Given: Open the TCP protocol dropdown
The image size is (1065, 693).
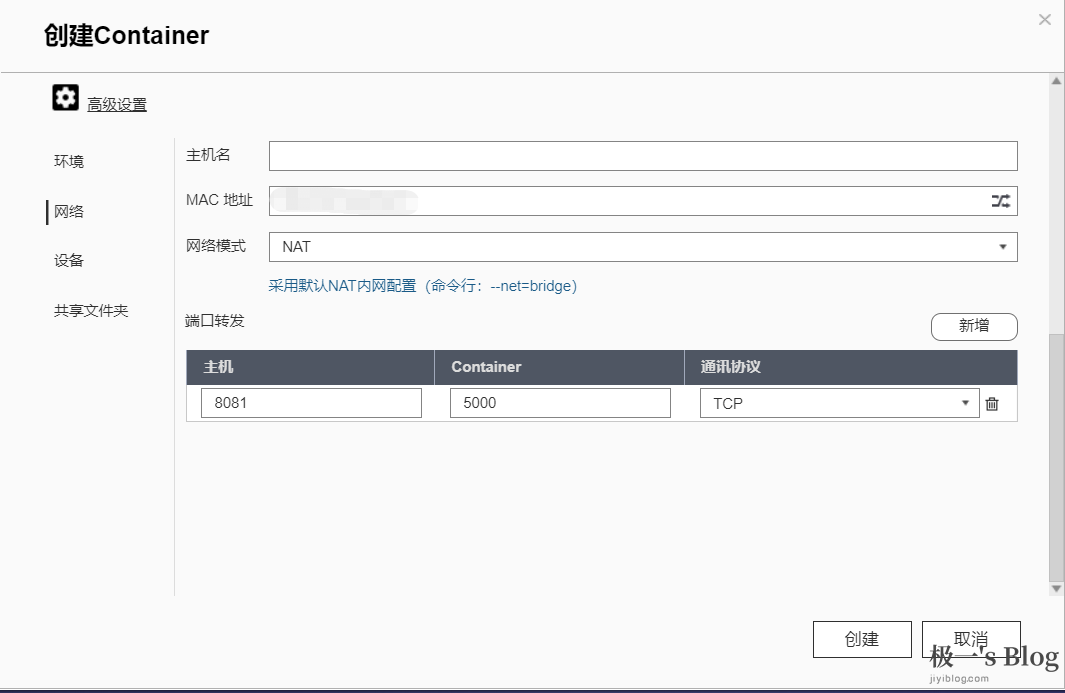Looking at the screenshot, I should click(x=840, y=403).
